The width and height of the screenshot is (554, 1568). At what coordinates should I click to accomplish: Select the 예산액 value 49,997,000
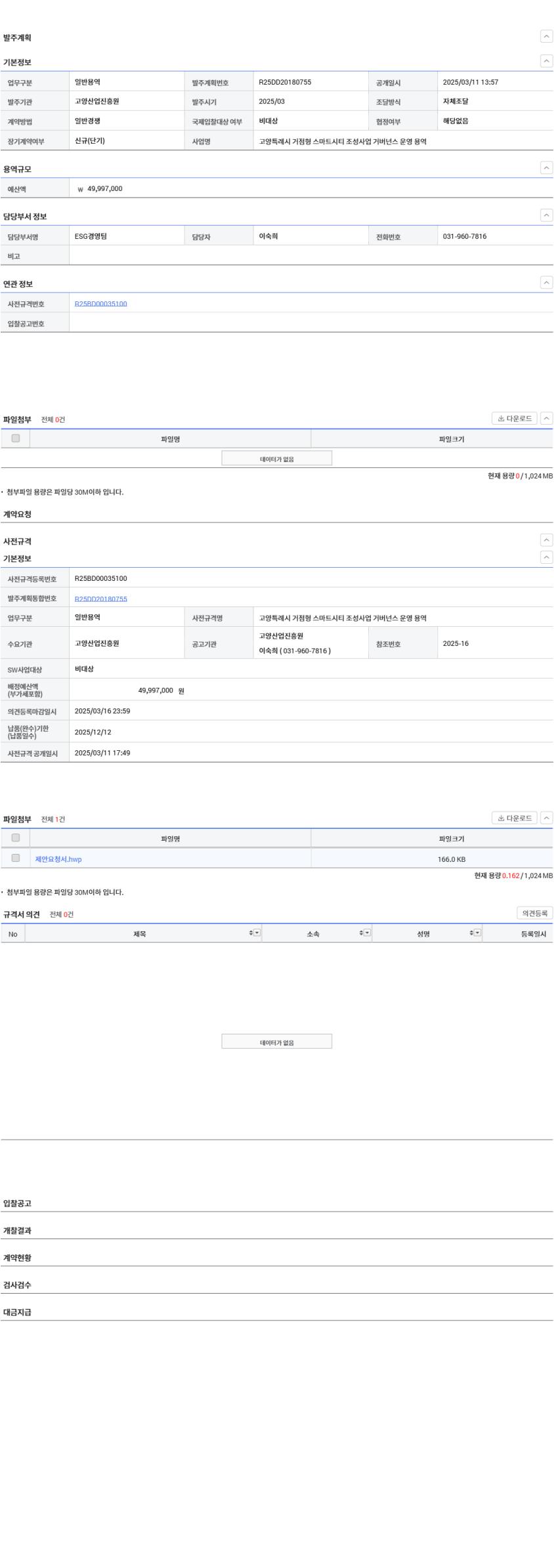click(105, 189)
